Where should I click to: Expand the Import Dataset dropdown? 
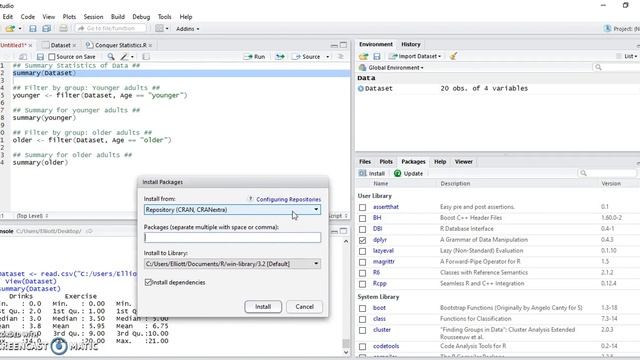(x=416, y=56)
